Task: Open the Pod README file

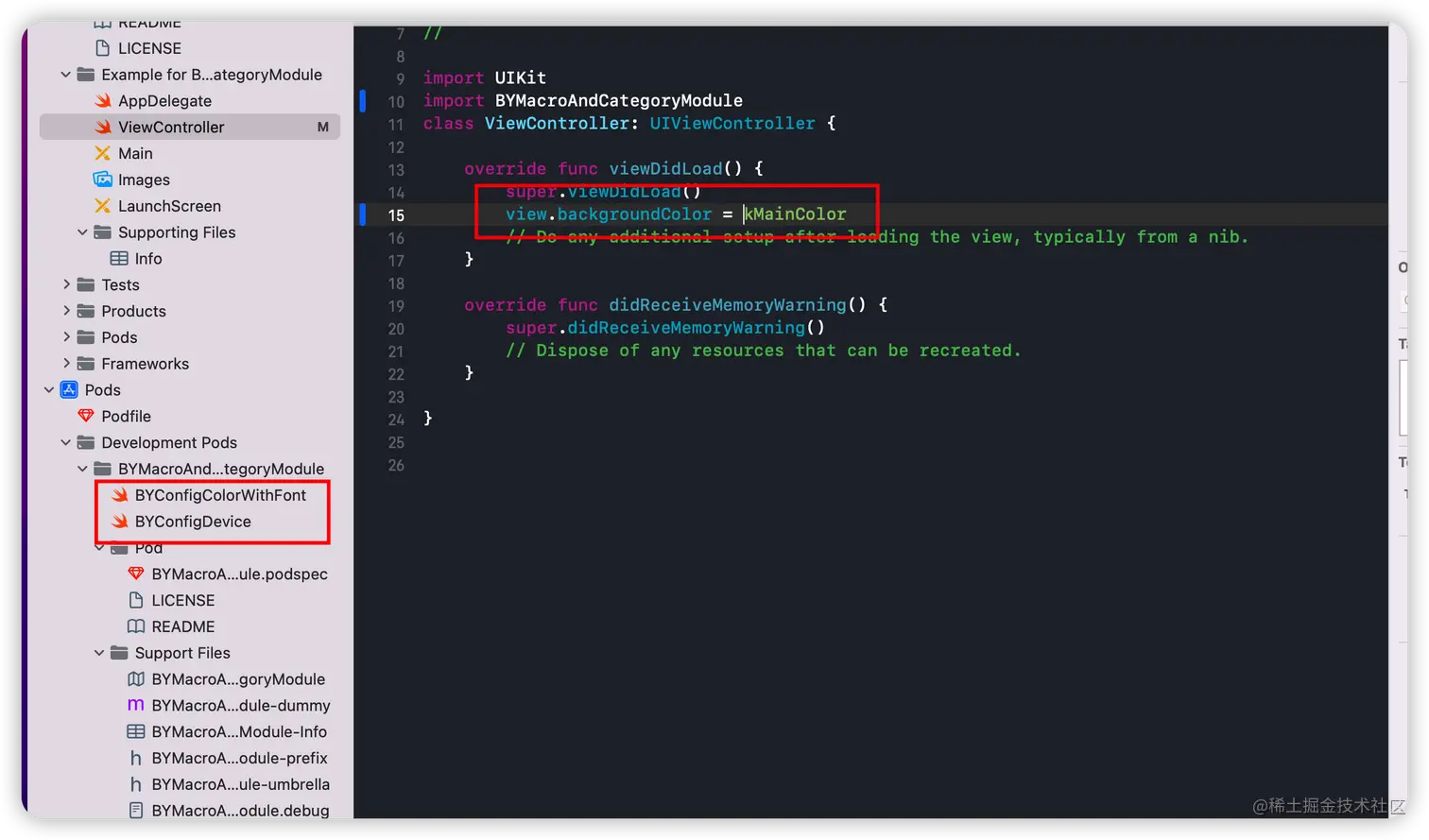Action: [183, 626]
